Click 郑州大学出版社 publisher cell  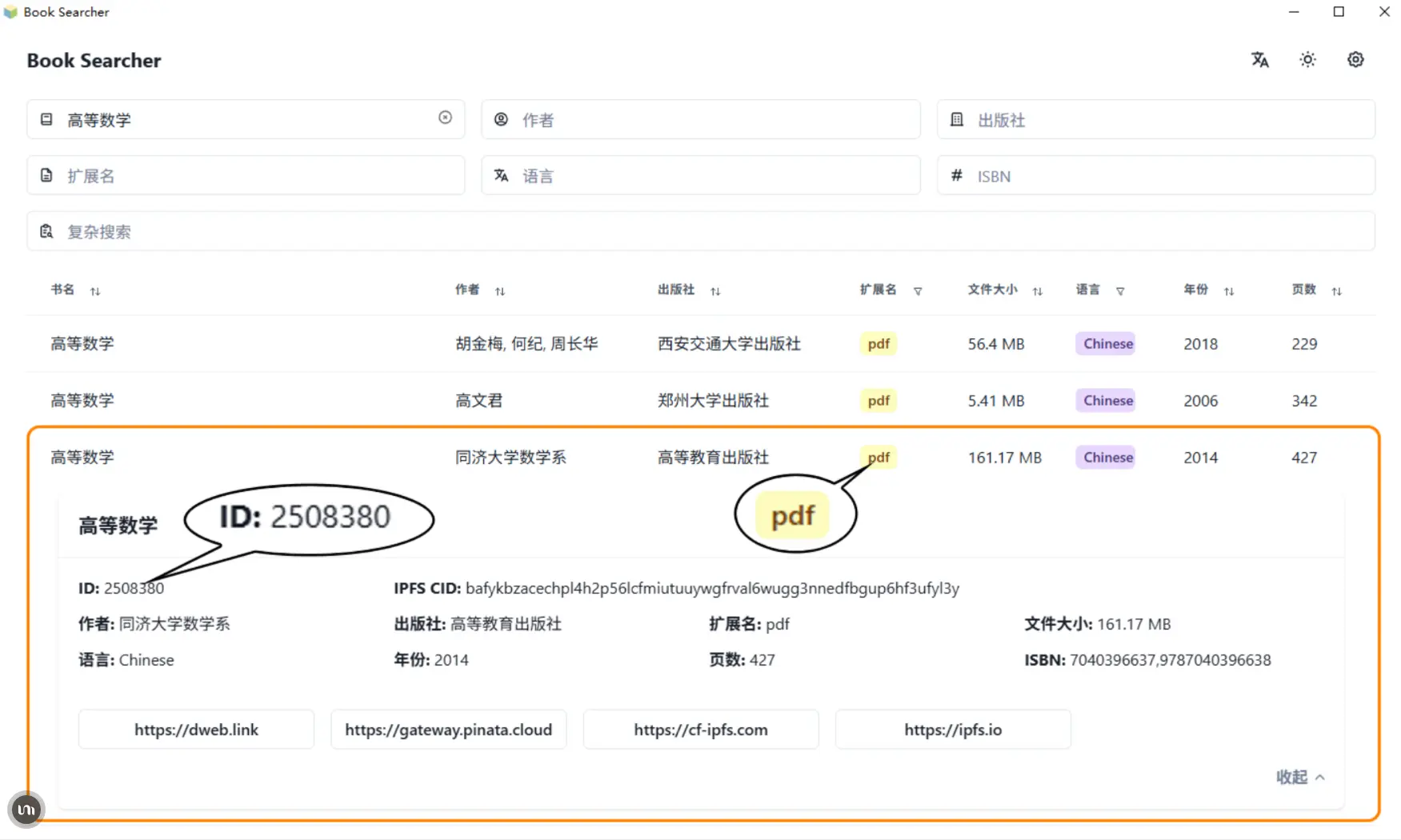click(x=713, y=401)
